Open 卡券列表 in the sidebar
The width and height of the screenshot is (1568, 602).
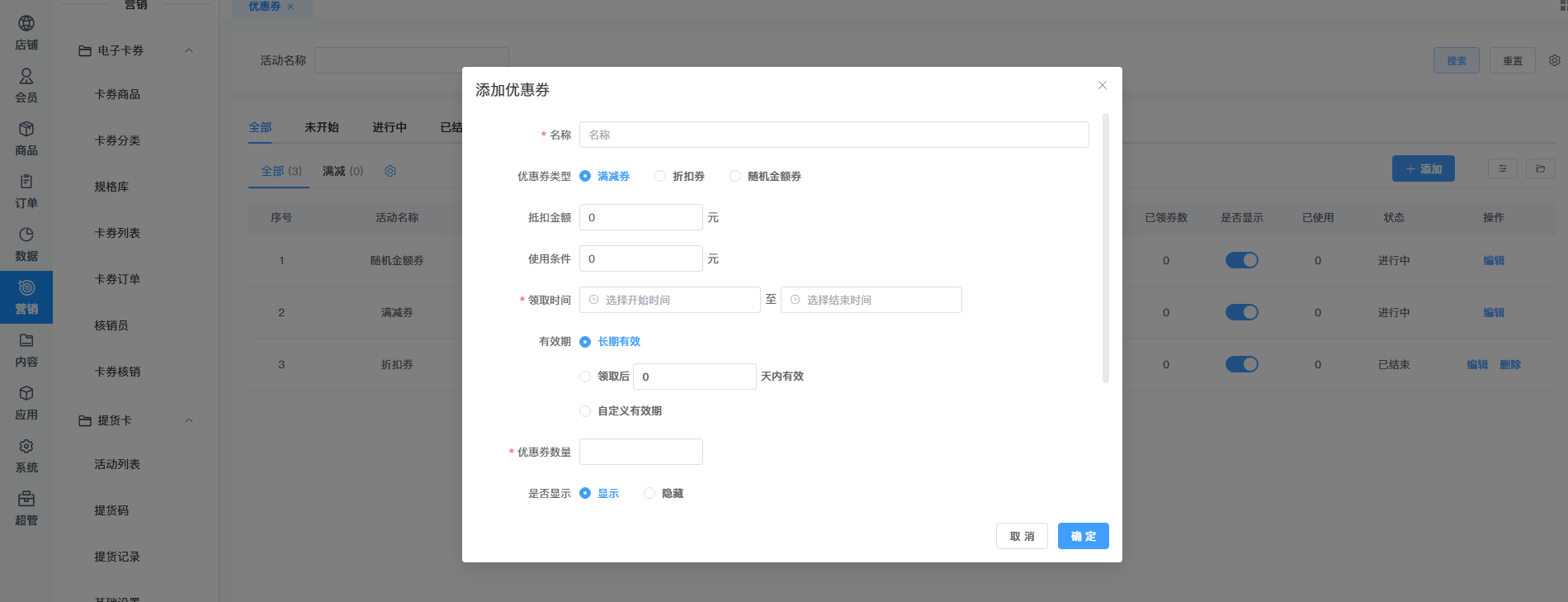point(117,233)
